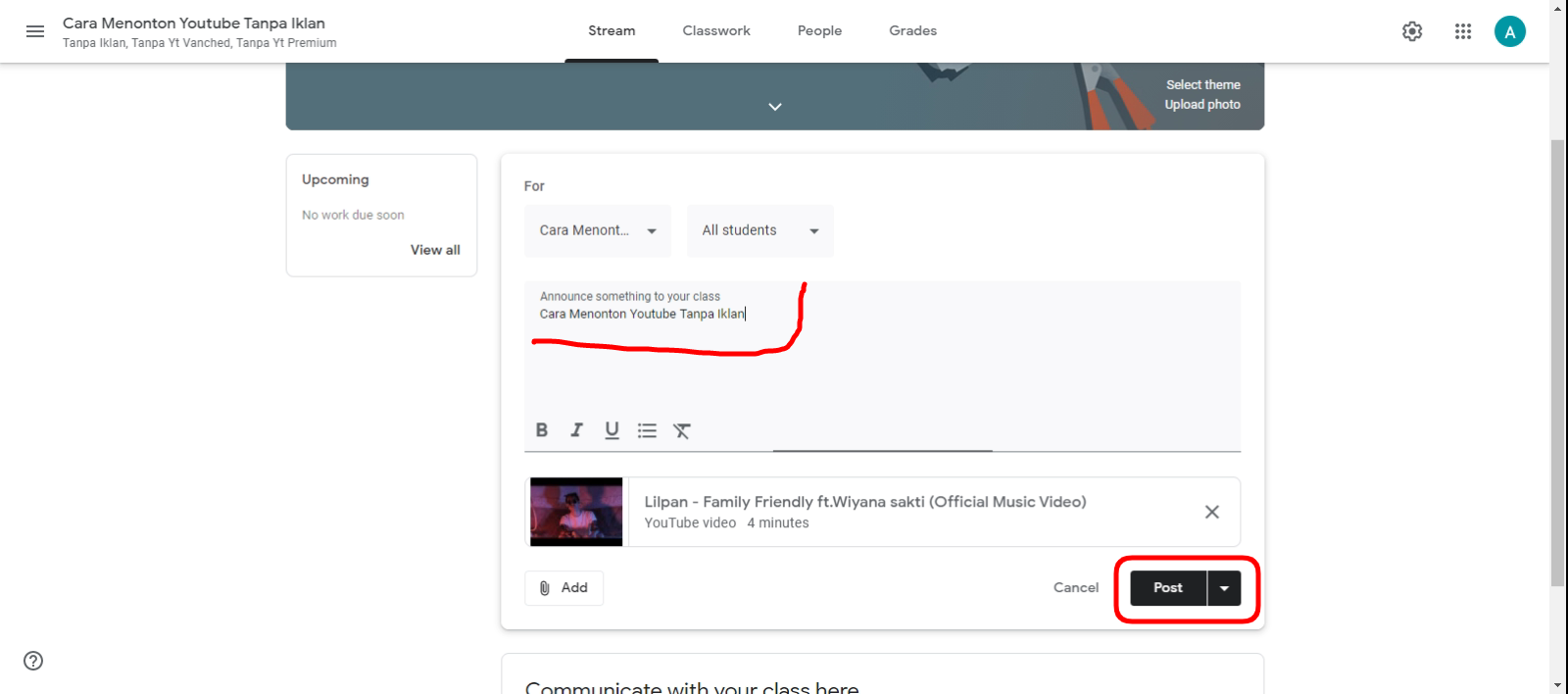Toggle italic formatting
This screenshot has height=694, width=1568.
[577, 430]
